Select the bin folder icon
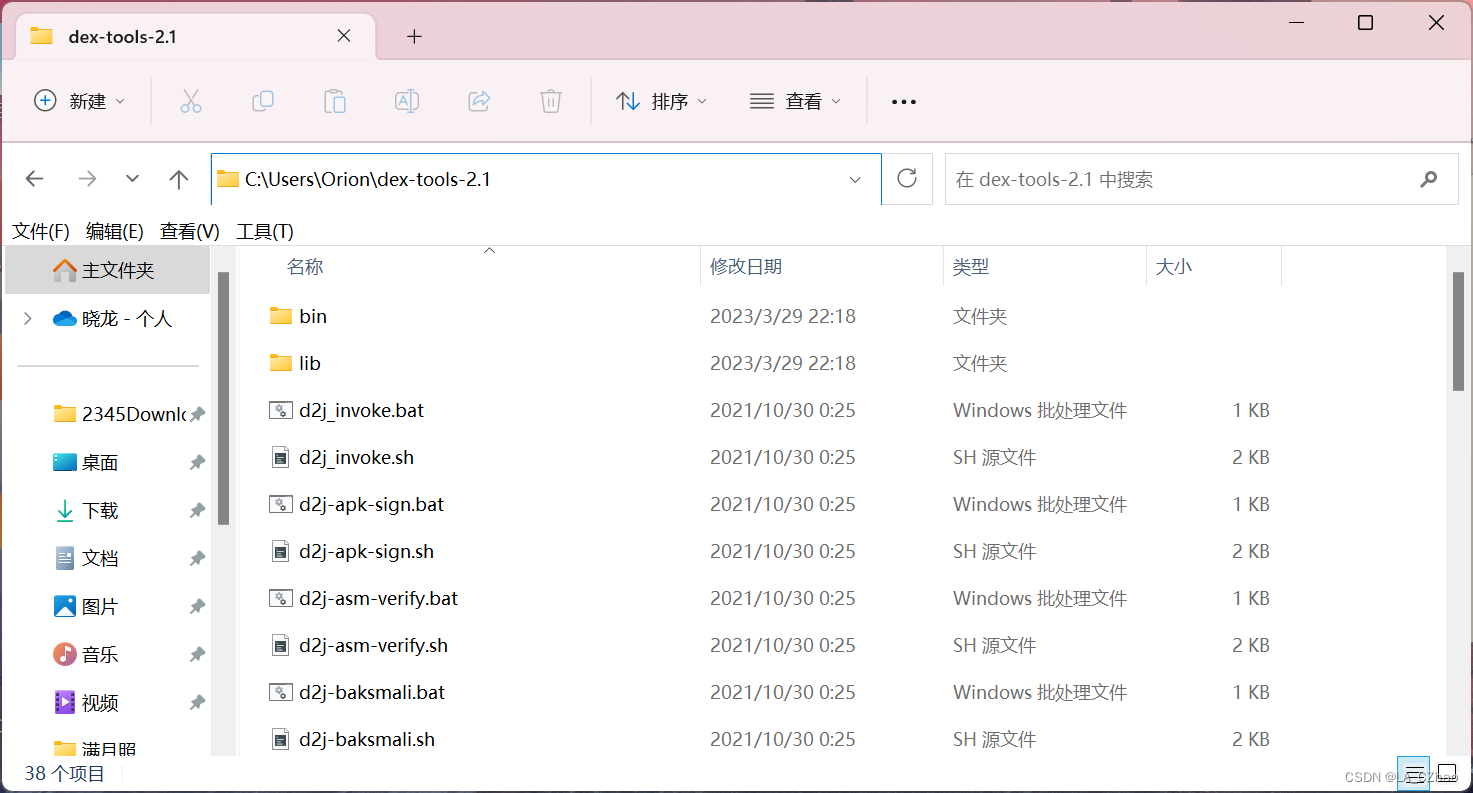 (281, 316)
